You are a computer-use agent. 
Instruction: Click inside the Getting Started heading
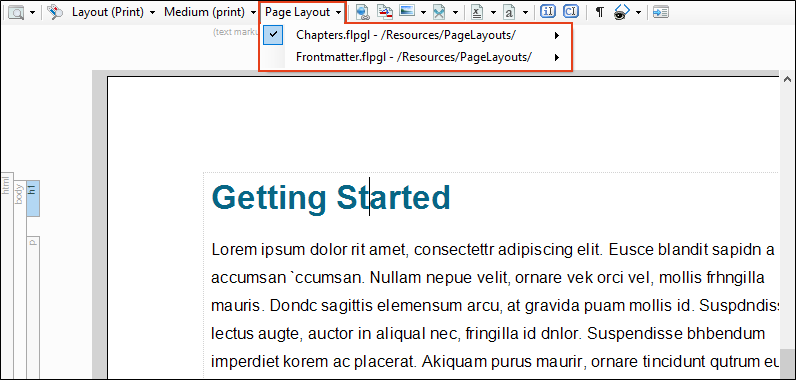331,197
